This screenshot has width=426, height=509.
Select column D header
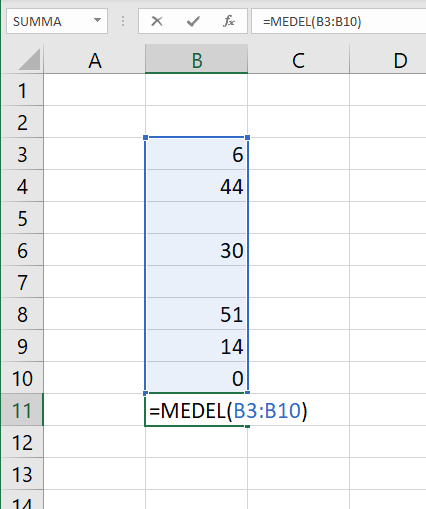(388, 59)
